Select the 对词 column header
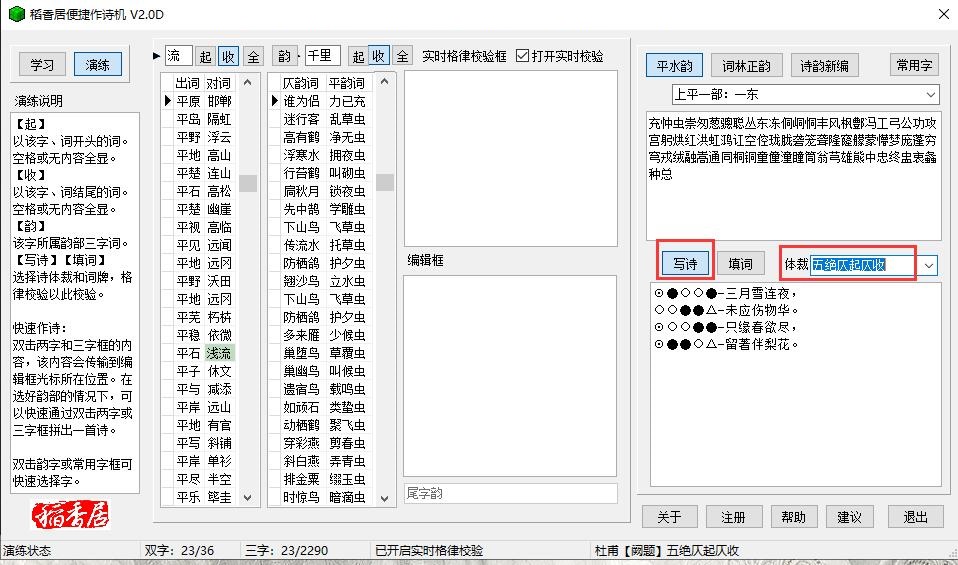 point(219,83)
